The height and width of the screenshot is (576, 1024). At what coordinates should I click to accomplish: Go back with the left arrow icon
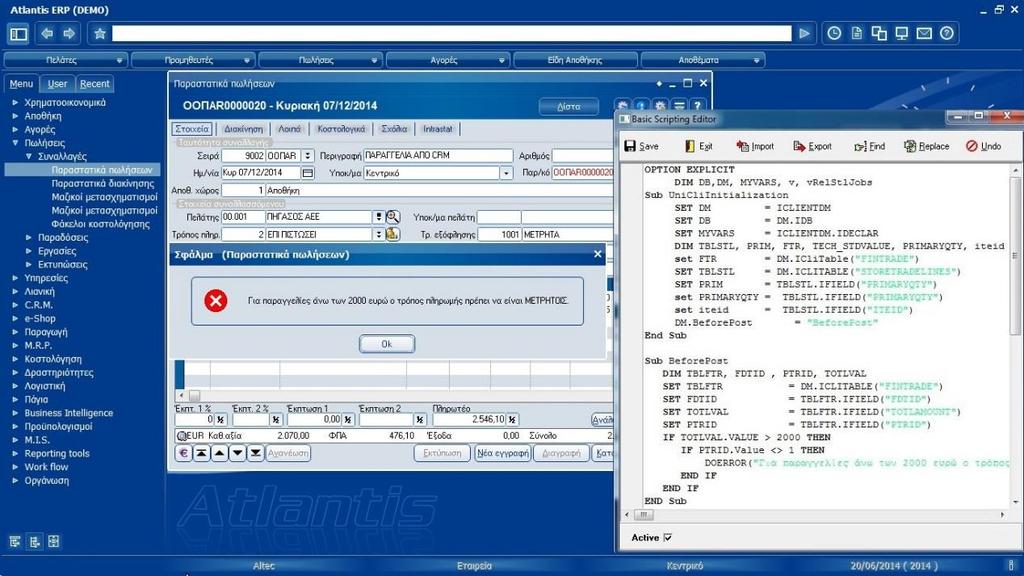pos(47,33)
